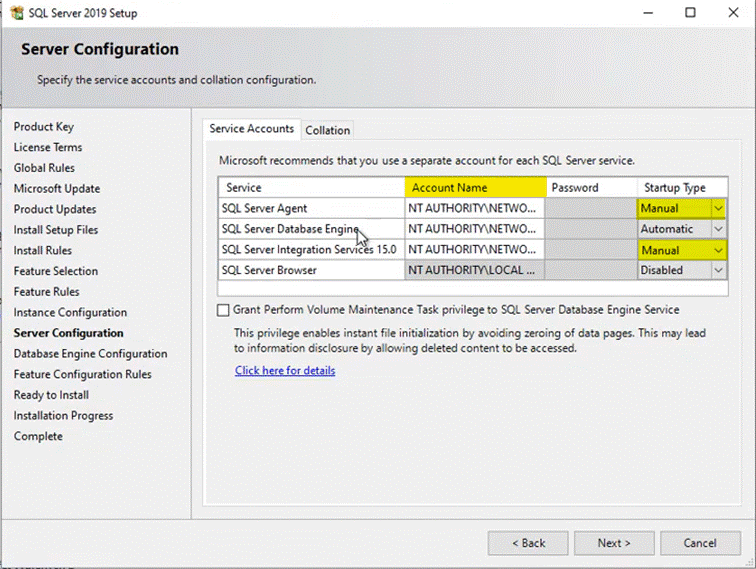Click Database Engine password field
This screenshot has width=756, height=569.
point(591,229)
